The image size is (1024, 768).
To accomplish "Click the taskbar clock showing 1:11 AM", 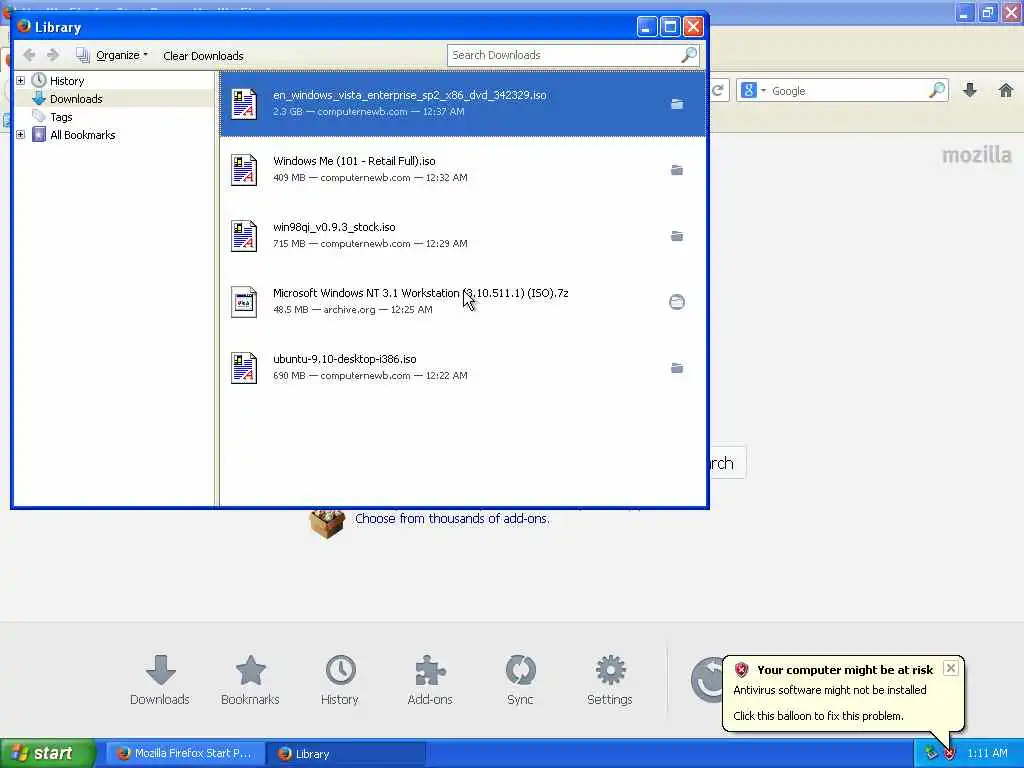I will [987, 754].
